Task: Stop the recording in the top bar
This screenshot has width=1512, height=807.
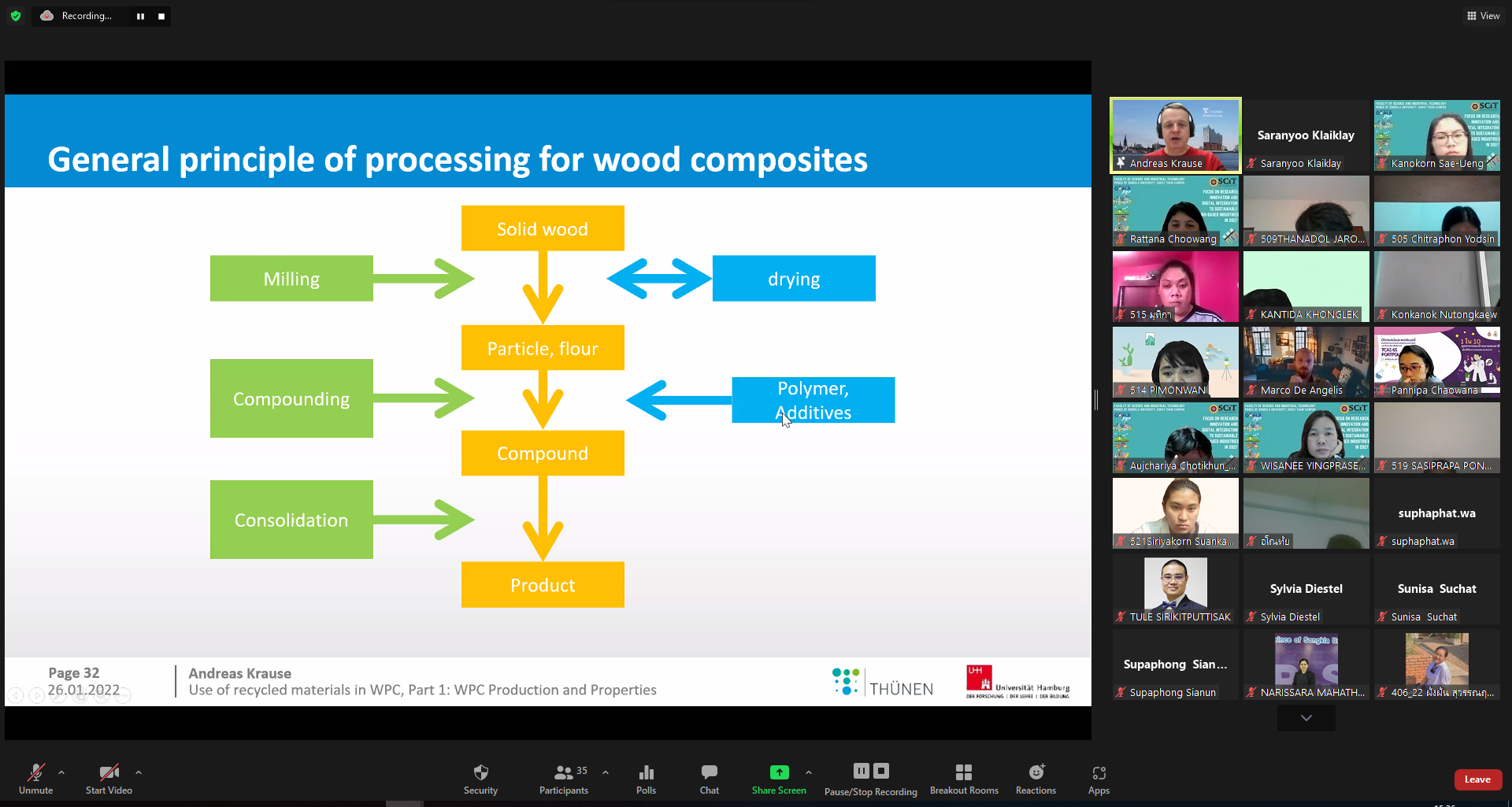Action: coord(161,17)
